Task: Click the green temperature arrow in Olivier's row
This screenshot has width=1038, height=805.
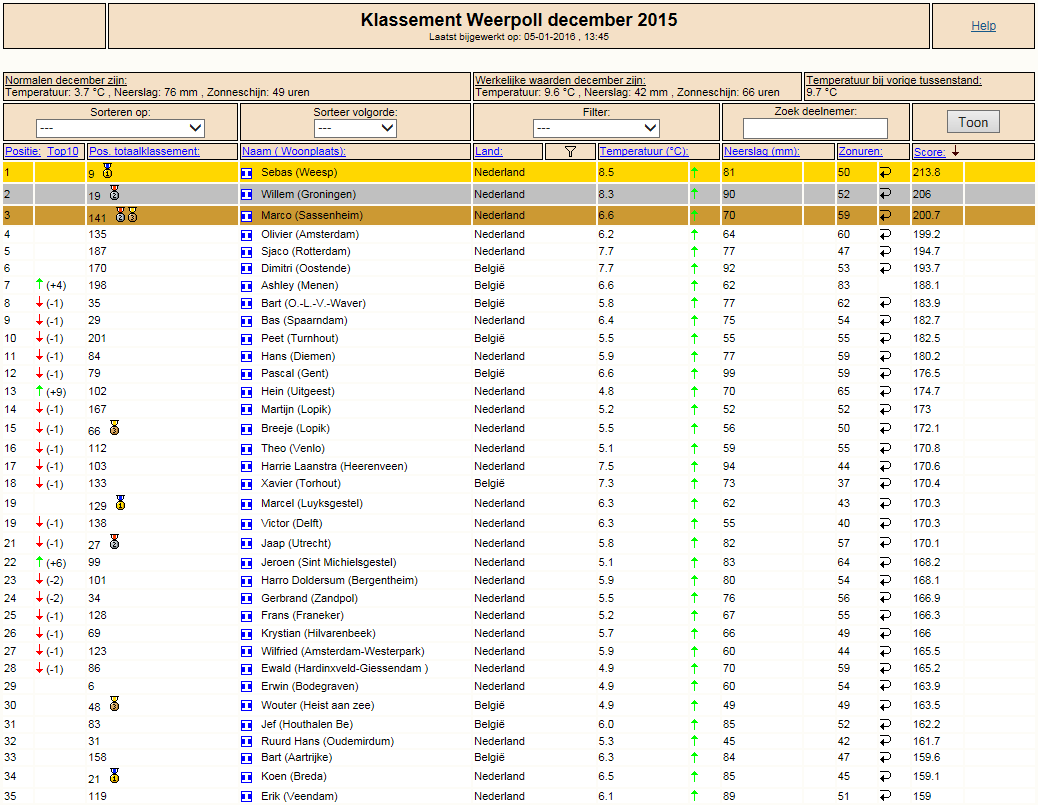Action: [694, 235]
